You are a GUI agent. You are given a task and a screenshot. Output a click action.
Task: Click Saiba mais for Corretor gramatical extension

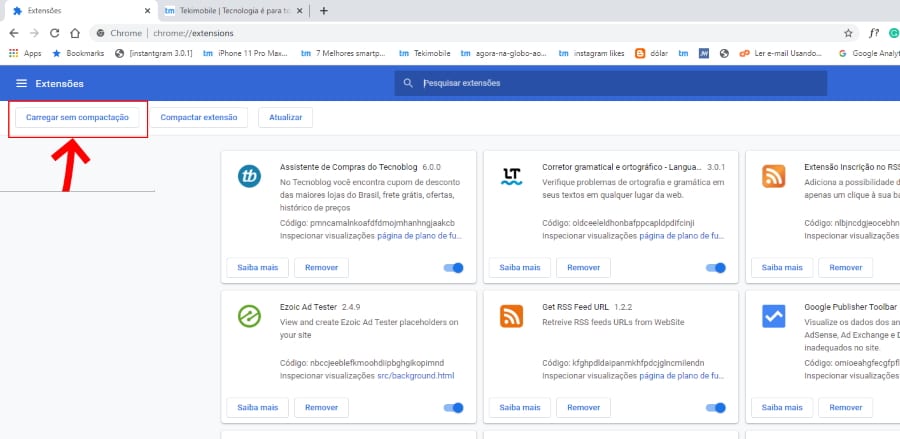point(520,267)
